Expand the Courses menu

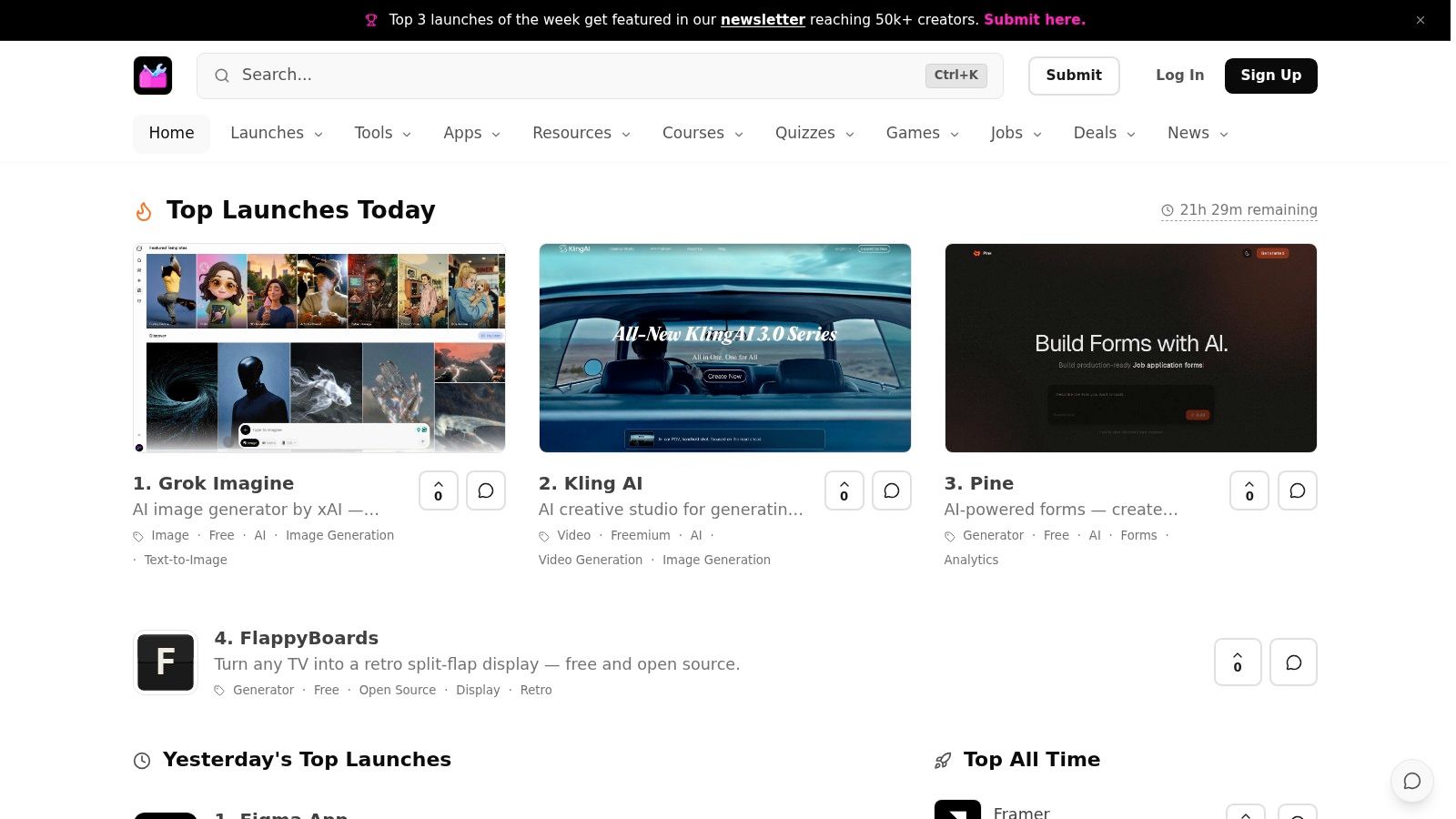click(703, 133)
